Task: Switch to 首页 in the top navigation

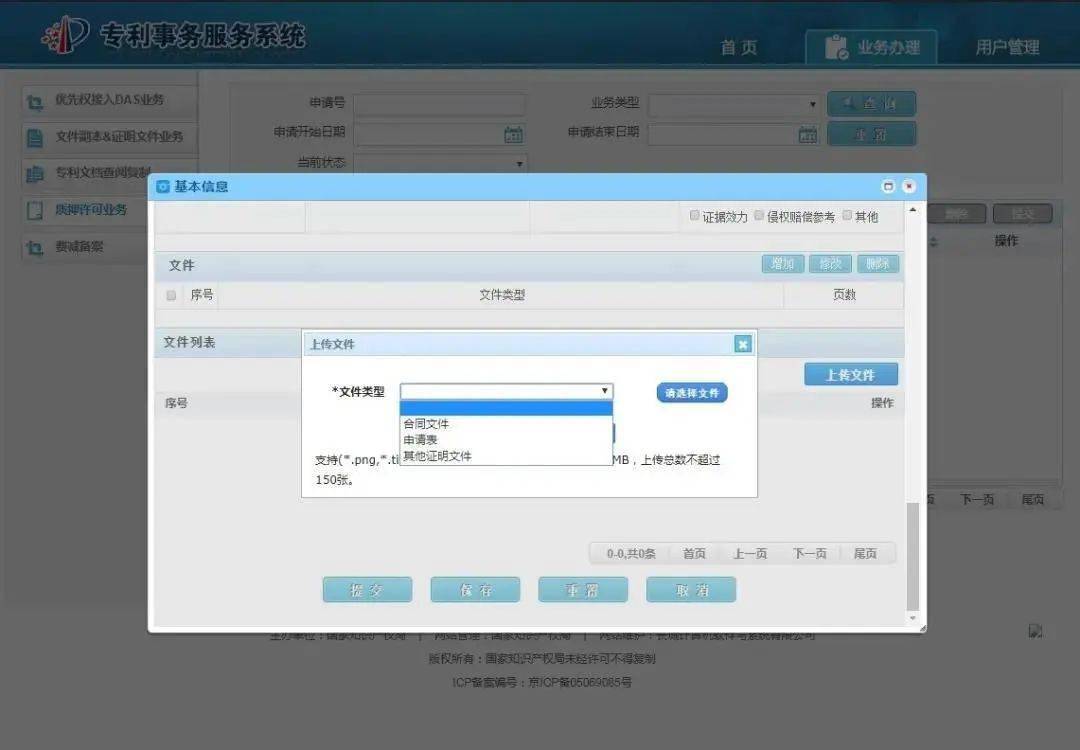Action: point(739,46)
